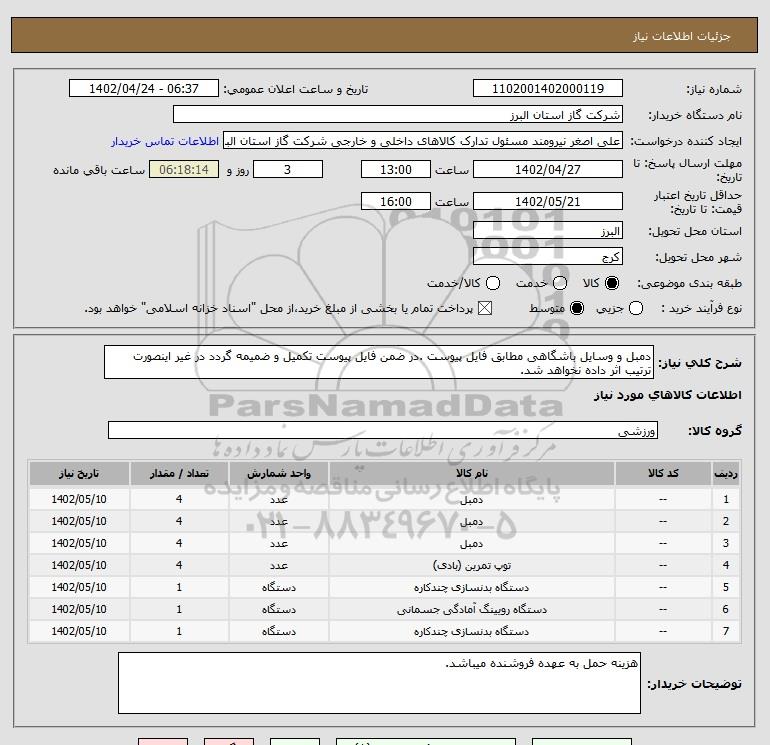
Task: Click the response deadline date 1402/04/27
Action: [x=548, y=169]
